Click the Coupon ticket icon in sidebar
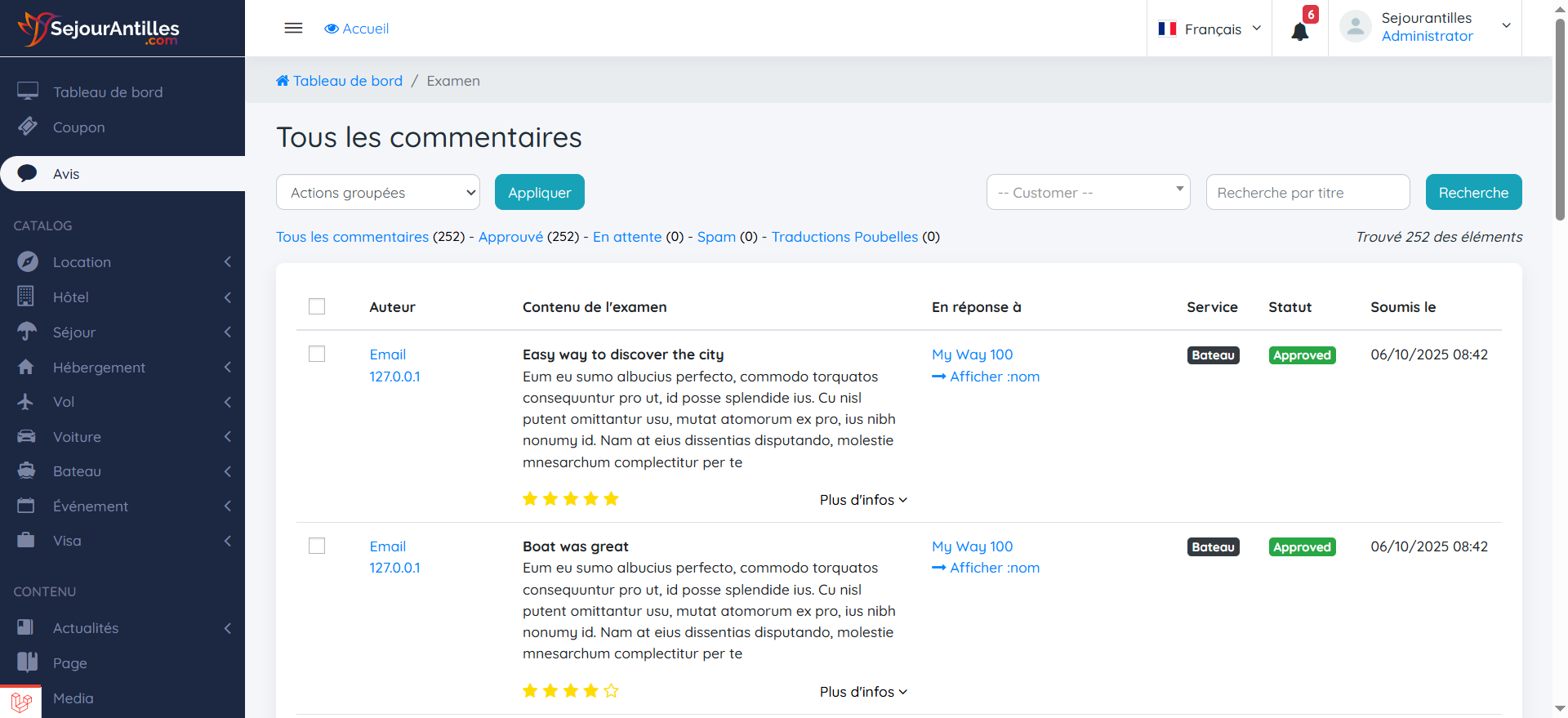The image size is (1568, 718). 28,127
